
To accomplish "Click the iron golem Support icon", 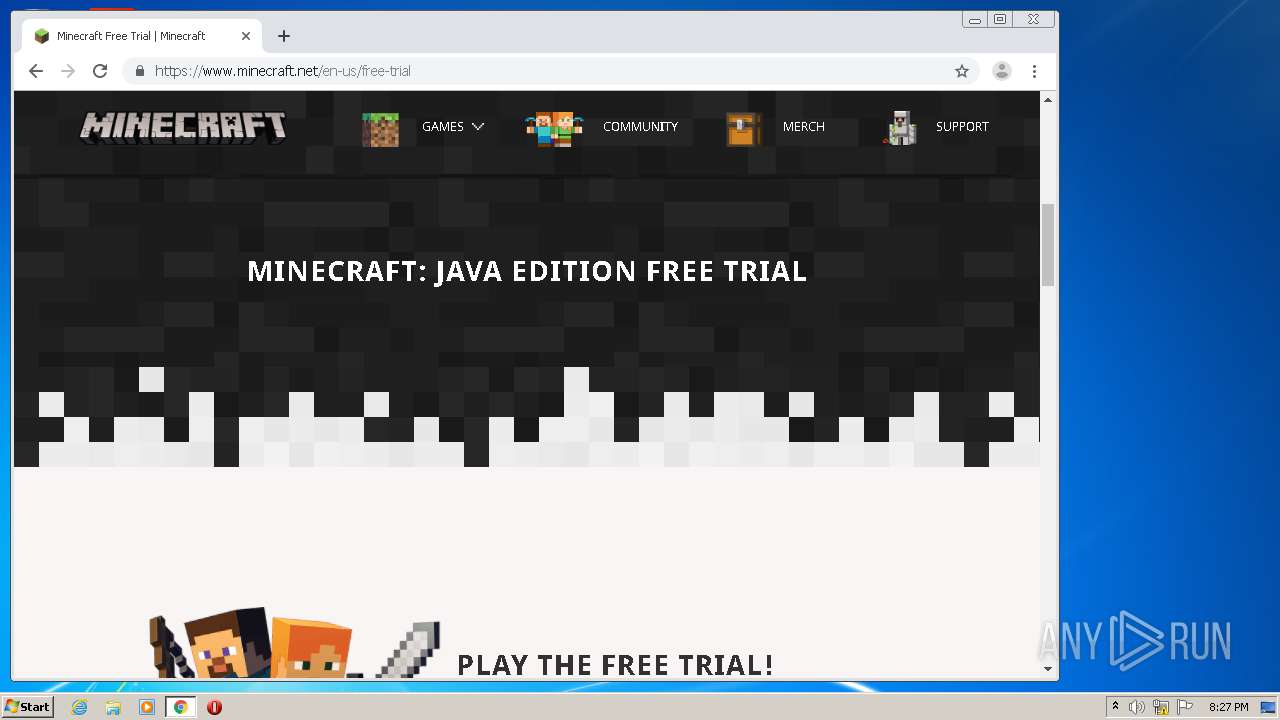I will tap(901, 128).
